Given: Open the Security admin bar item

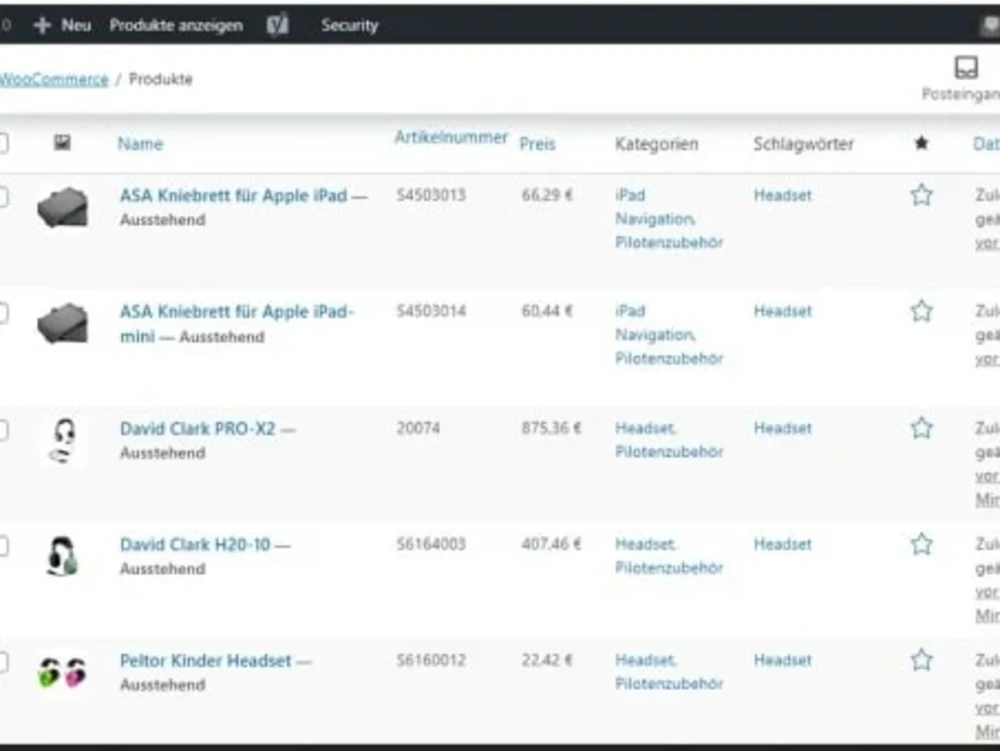Looking at the screenshot, I should click(x=349, y=25).
